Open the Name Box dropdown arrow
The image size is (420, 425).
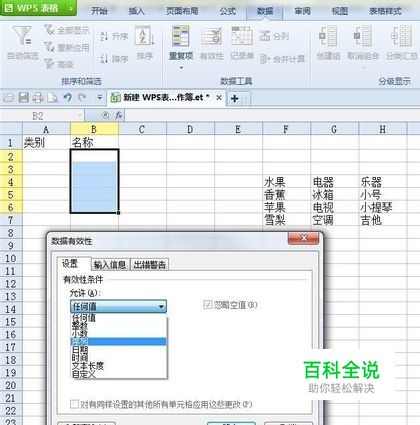tap(80, 115)
